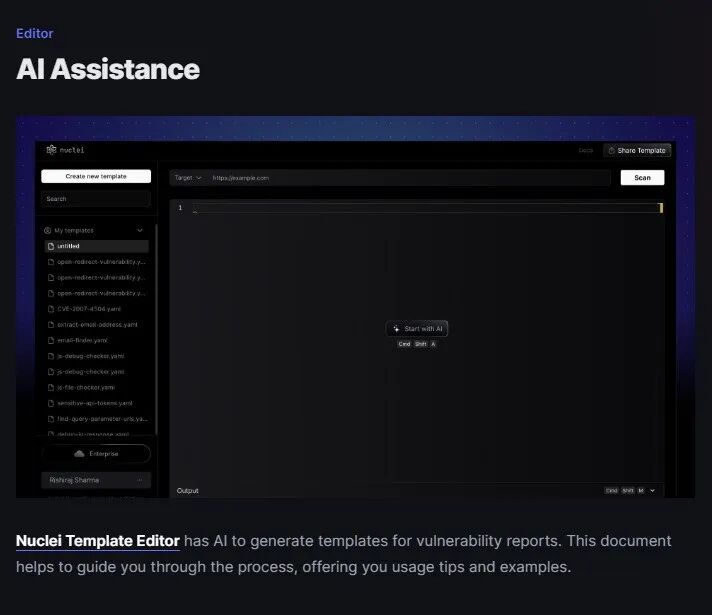The height and width of the screenshot is (615, 712).
Task: Click the Nuclei logo icon
Action: point(51,149)
